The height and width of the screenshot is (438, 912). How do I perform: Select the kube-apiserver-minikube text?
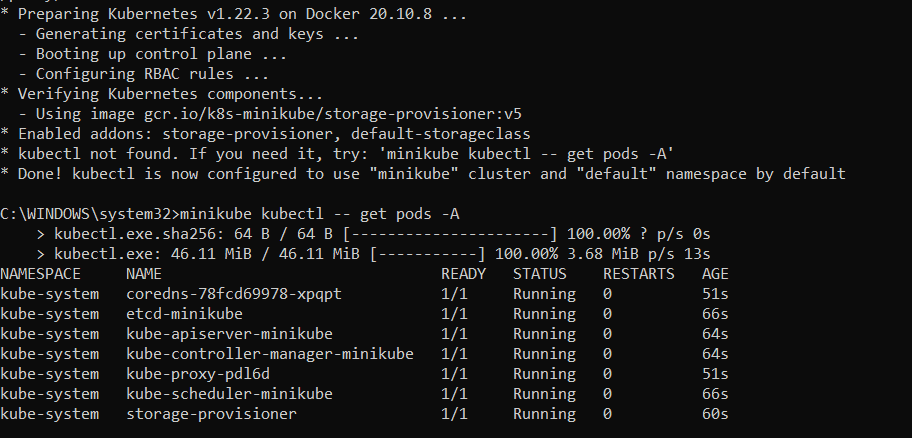point(229,334)
